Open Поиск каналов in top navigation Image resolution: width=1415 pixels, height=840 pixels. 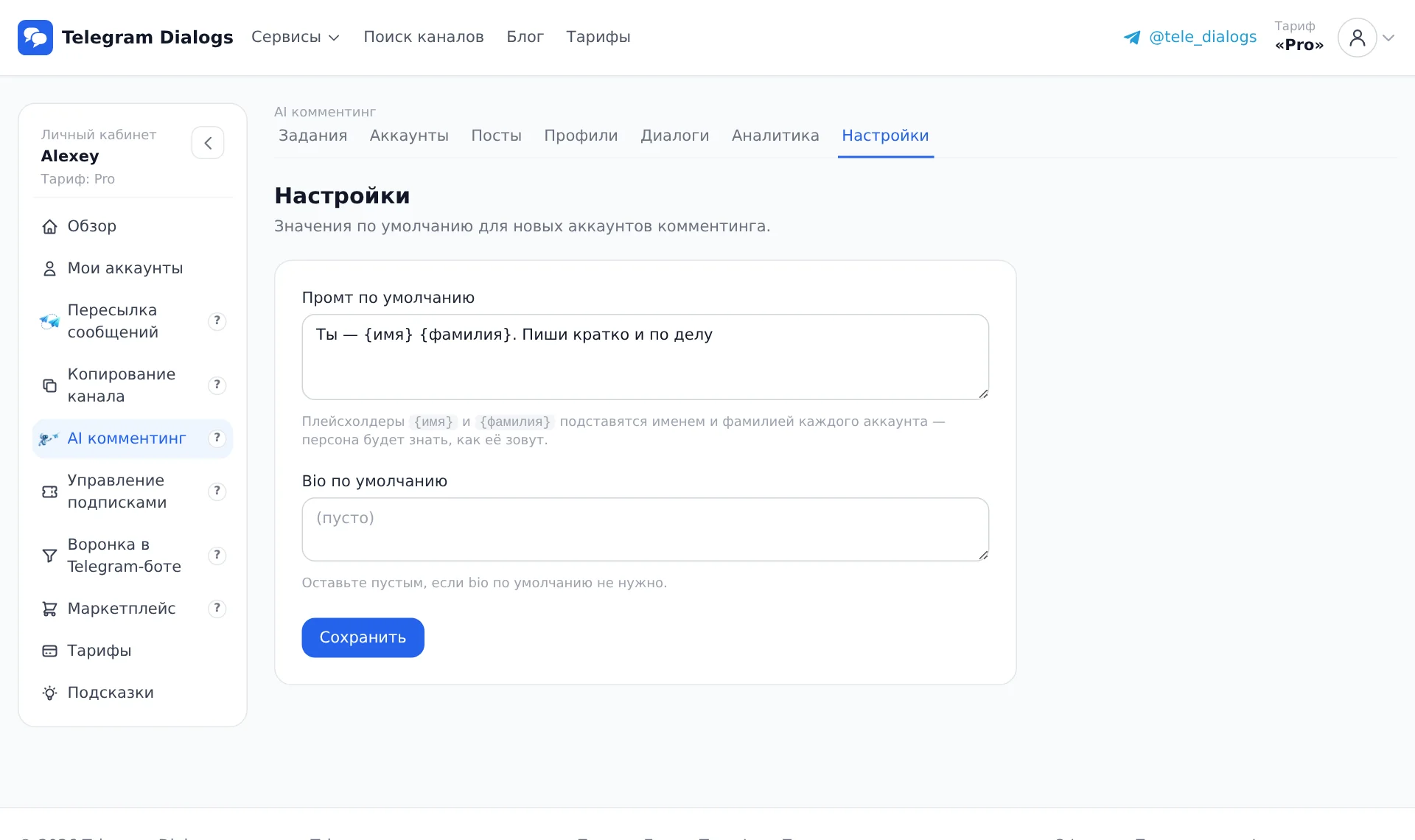tap(424, 37)
